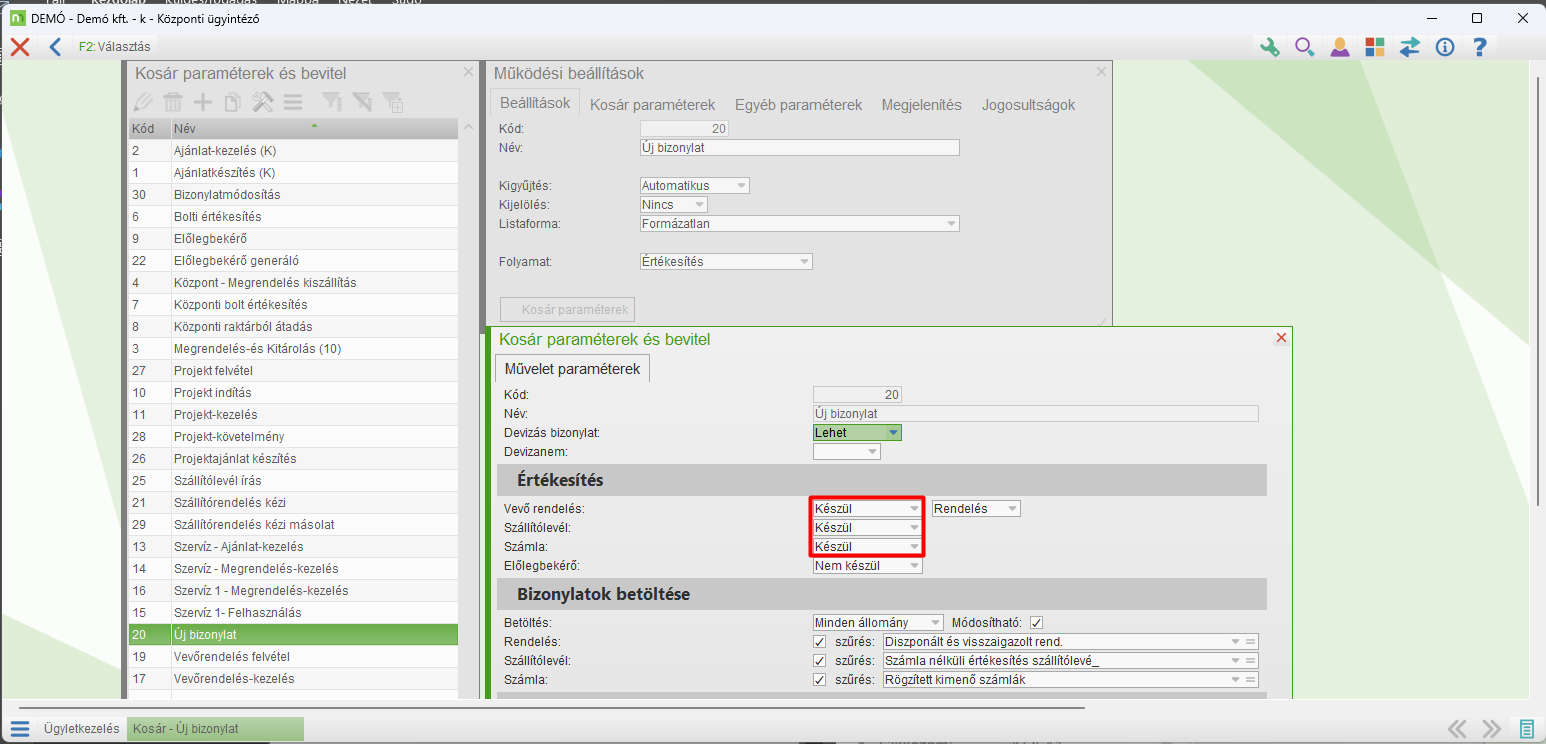Click the blue question mark help icon
Image resolution: width=1546 pixels, height=744 pixels.
[1480, 47]
